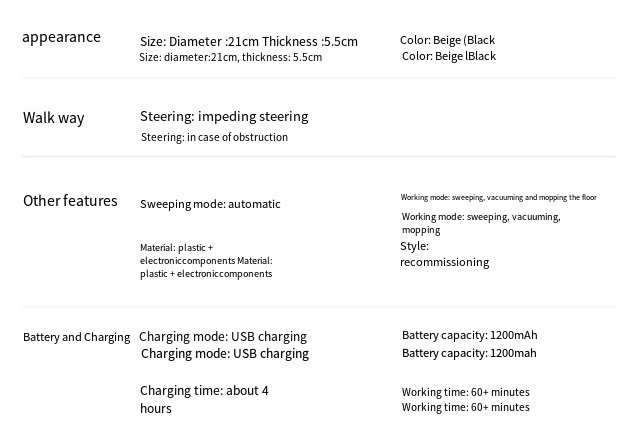Select the "Walk way" section heading
Viewport: 641px width, 448px height.
point(54,118)
